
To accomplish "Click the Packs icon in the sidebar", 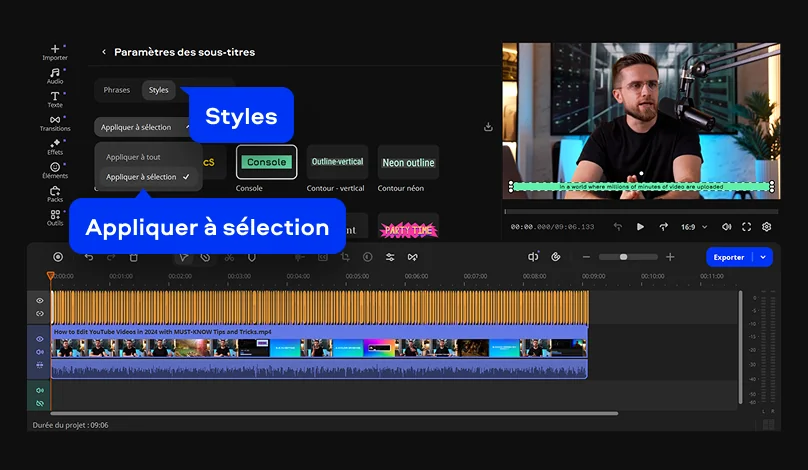I will (55, 193).
